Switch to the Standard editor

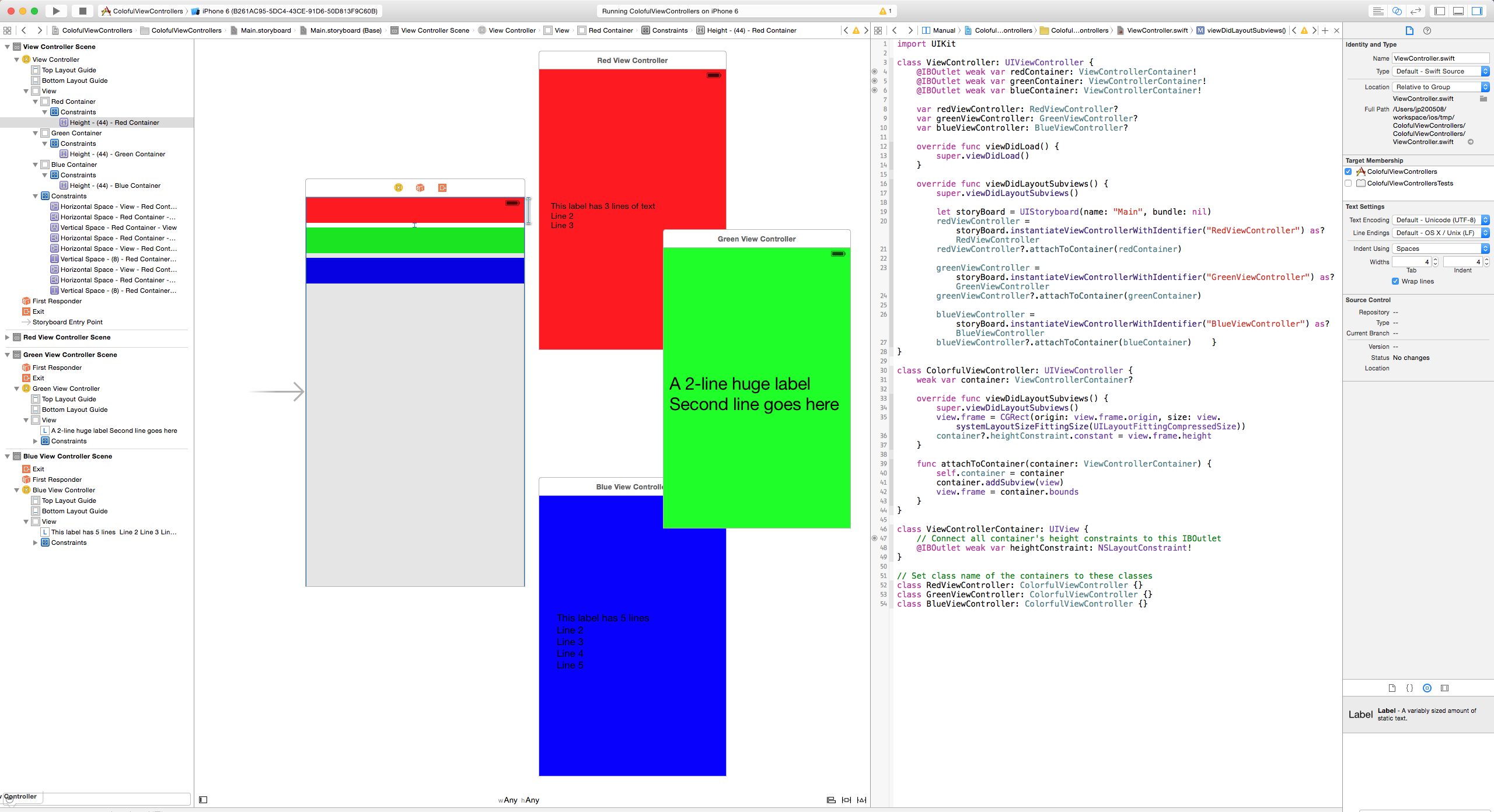click(x=1378, y=11)
